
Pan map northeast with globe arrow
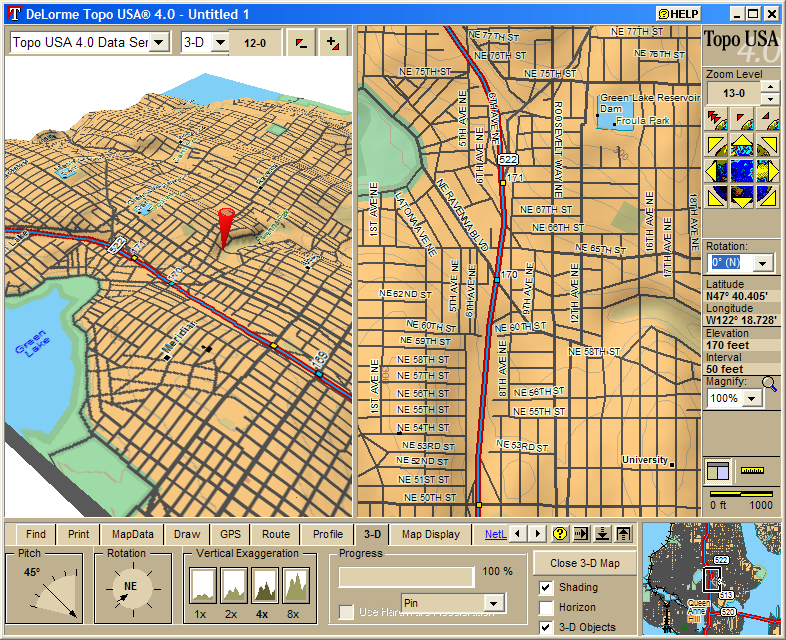pyautogui.click(x=767, y=145)
